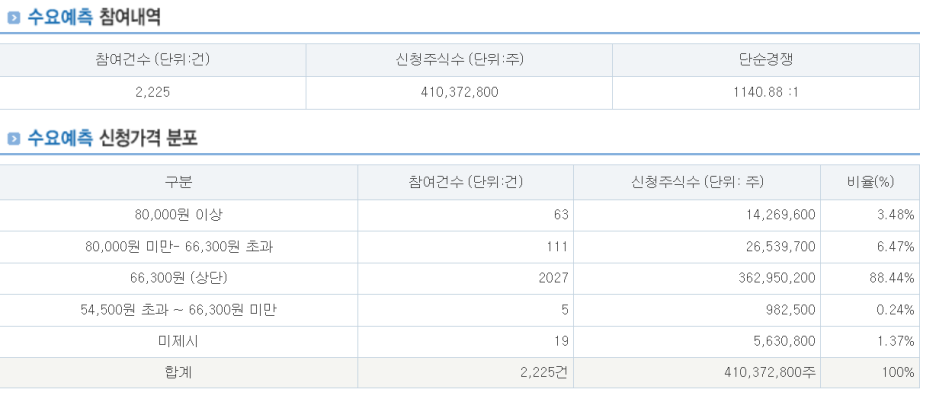Click the 비율(%) column header

pos(870,182)
